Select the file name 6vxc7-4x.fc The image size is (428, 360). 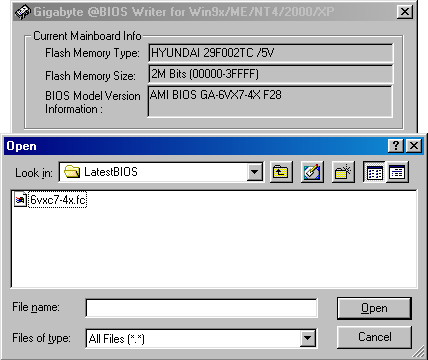click(x=58, y=200)
